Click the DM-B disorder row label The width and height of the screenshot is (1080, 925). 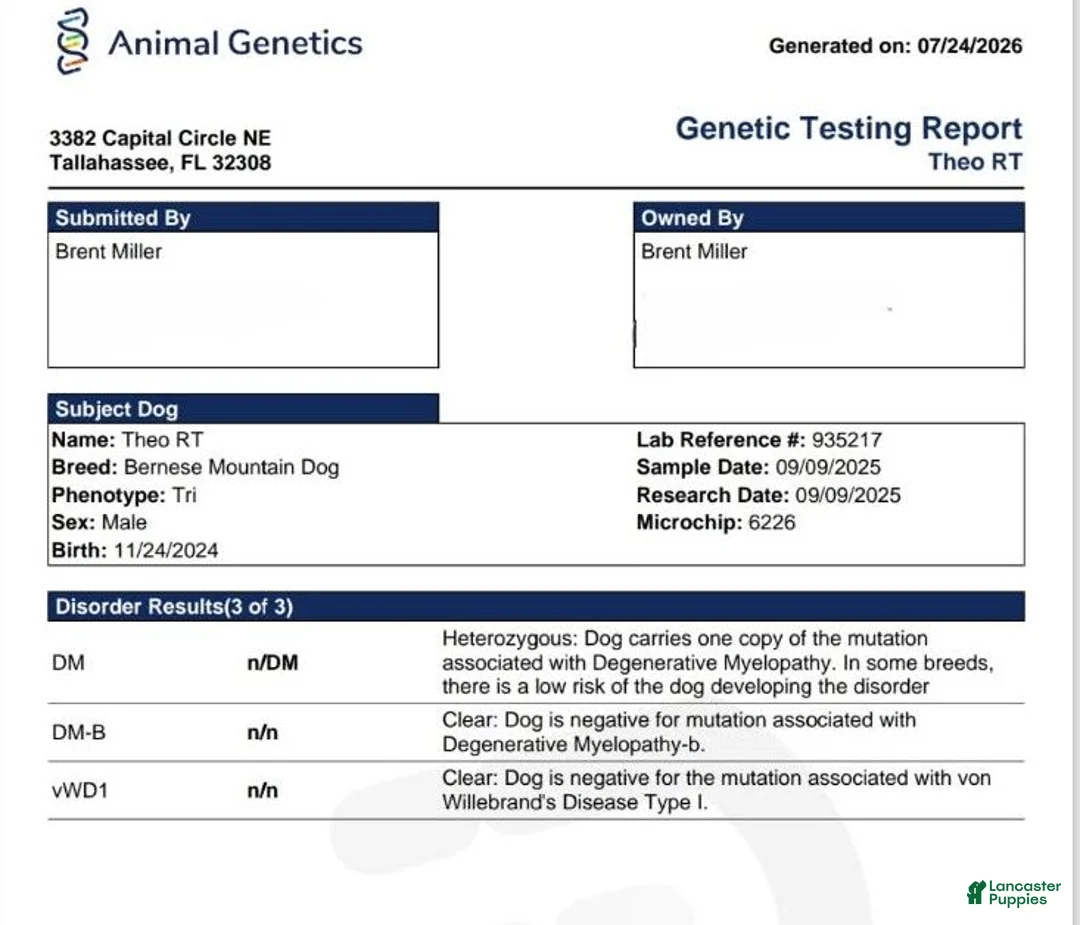point(79,732)
